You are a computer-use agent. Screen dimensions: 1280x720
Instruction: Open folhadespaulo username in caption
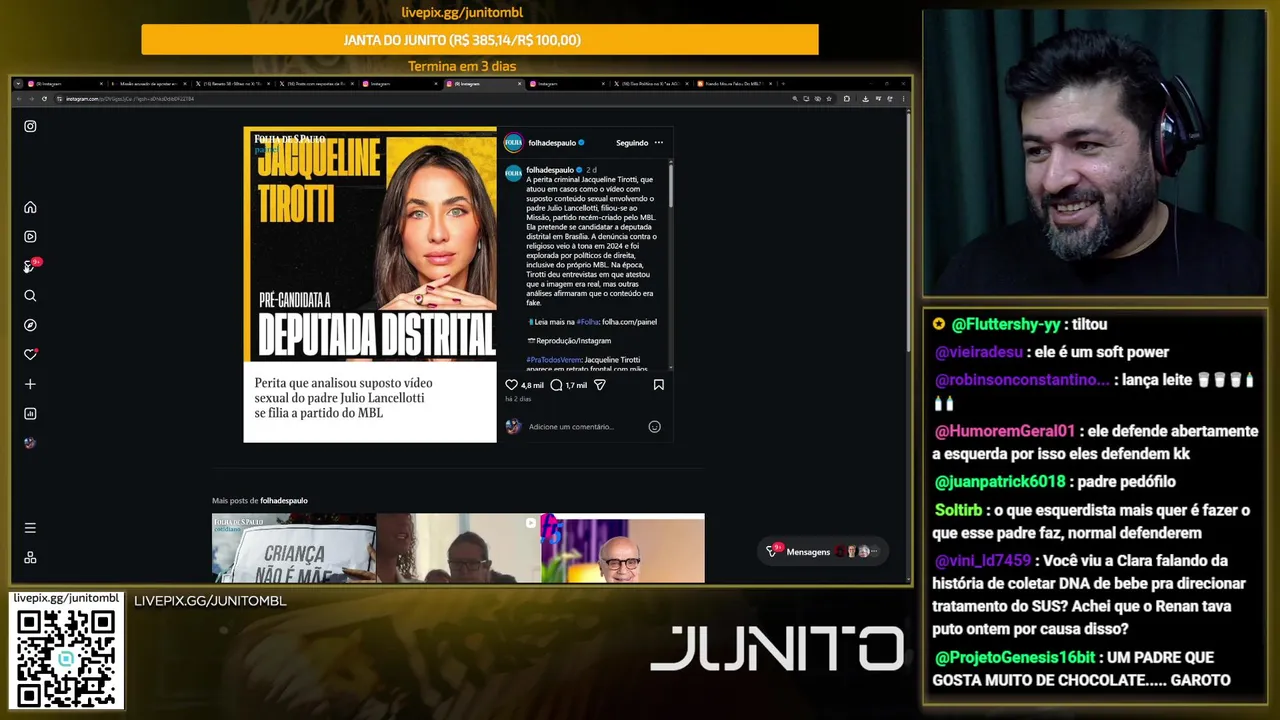point(550,170)
